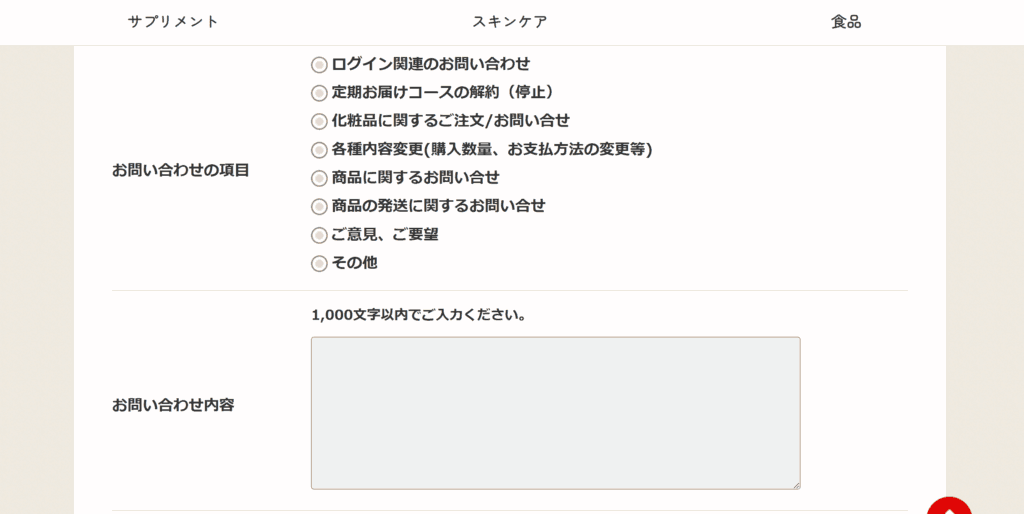
Task: Click the textarea resize grip corner
Action: 795,485
